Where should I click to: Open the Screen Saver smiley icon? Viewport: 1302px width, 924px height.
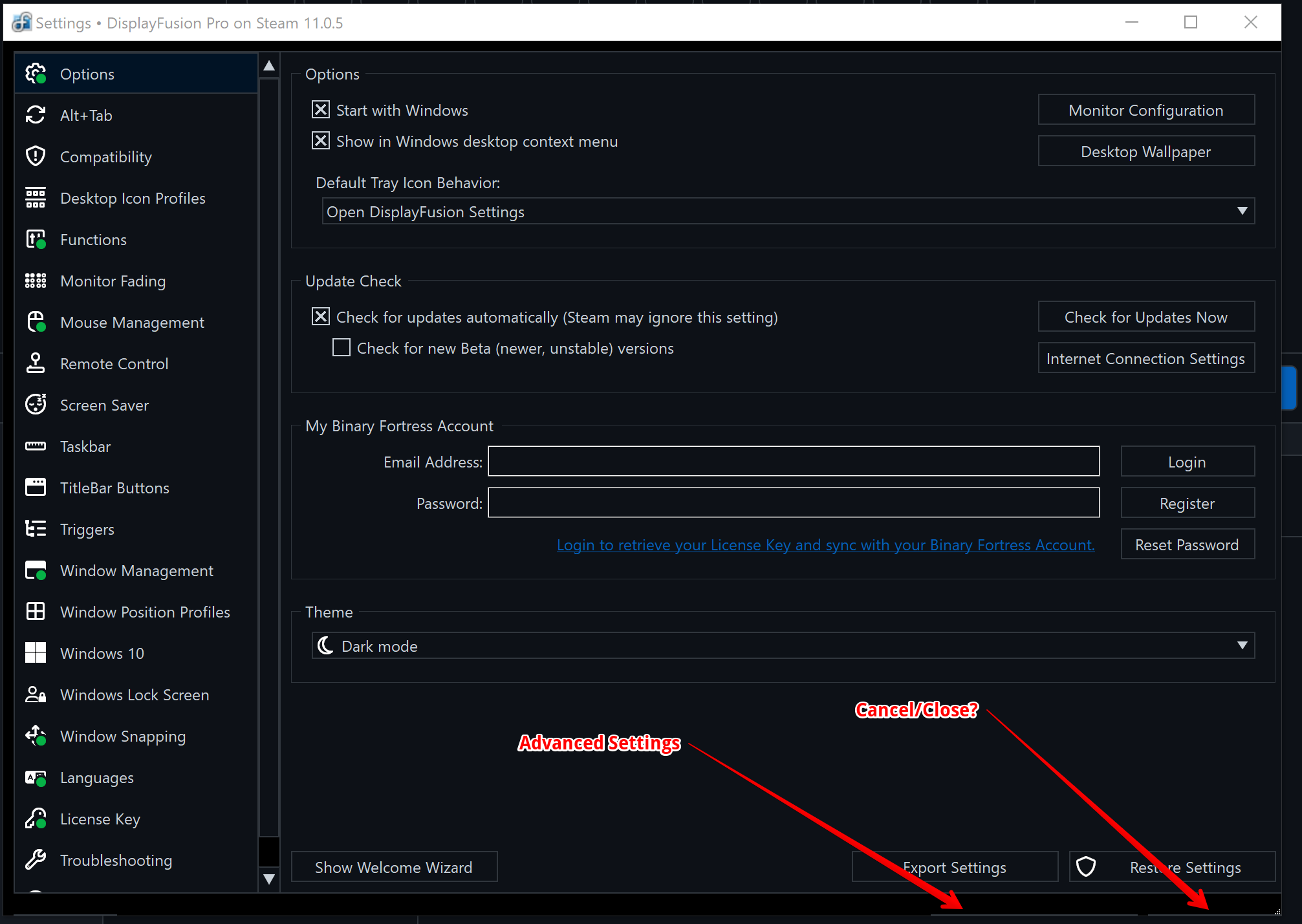[36, 405]
